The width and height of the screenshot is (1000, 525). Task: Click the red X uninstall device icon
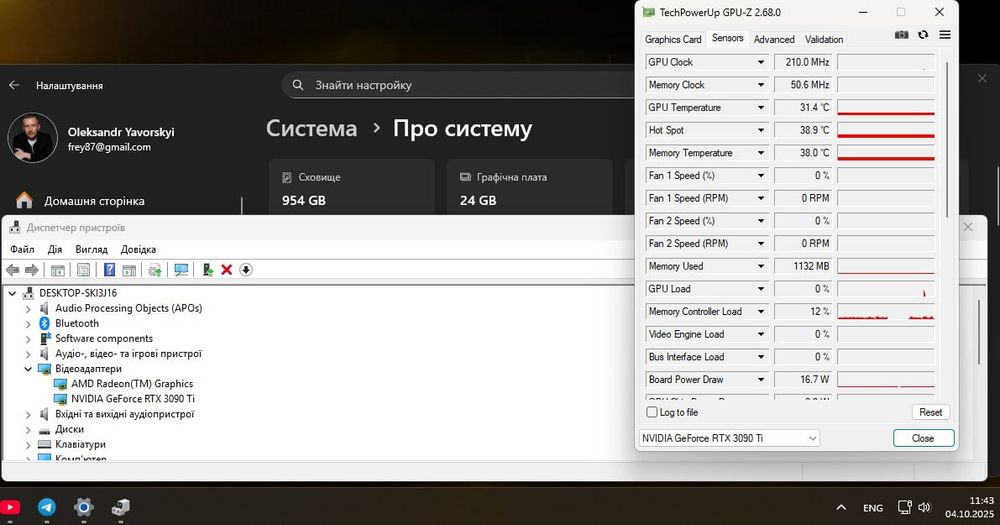tap(226, 270)
